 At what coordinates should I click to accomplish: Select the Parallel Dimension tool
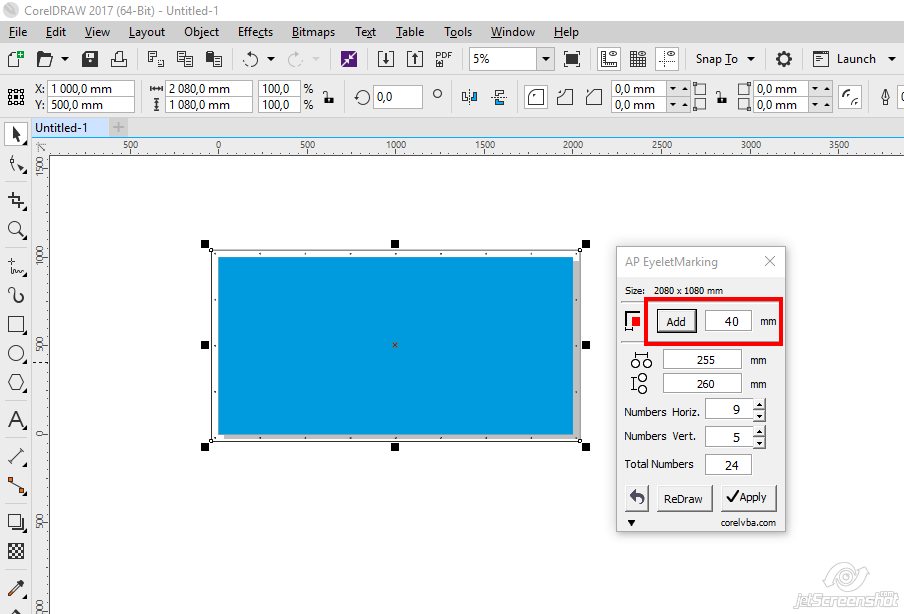coord(17,457)
